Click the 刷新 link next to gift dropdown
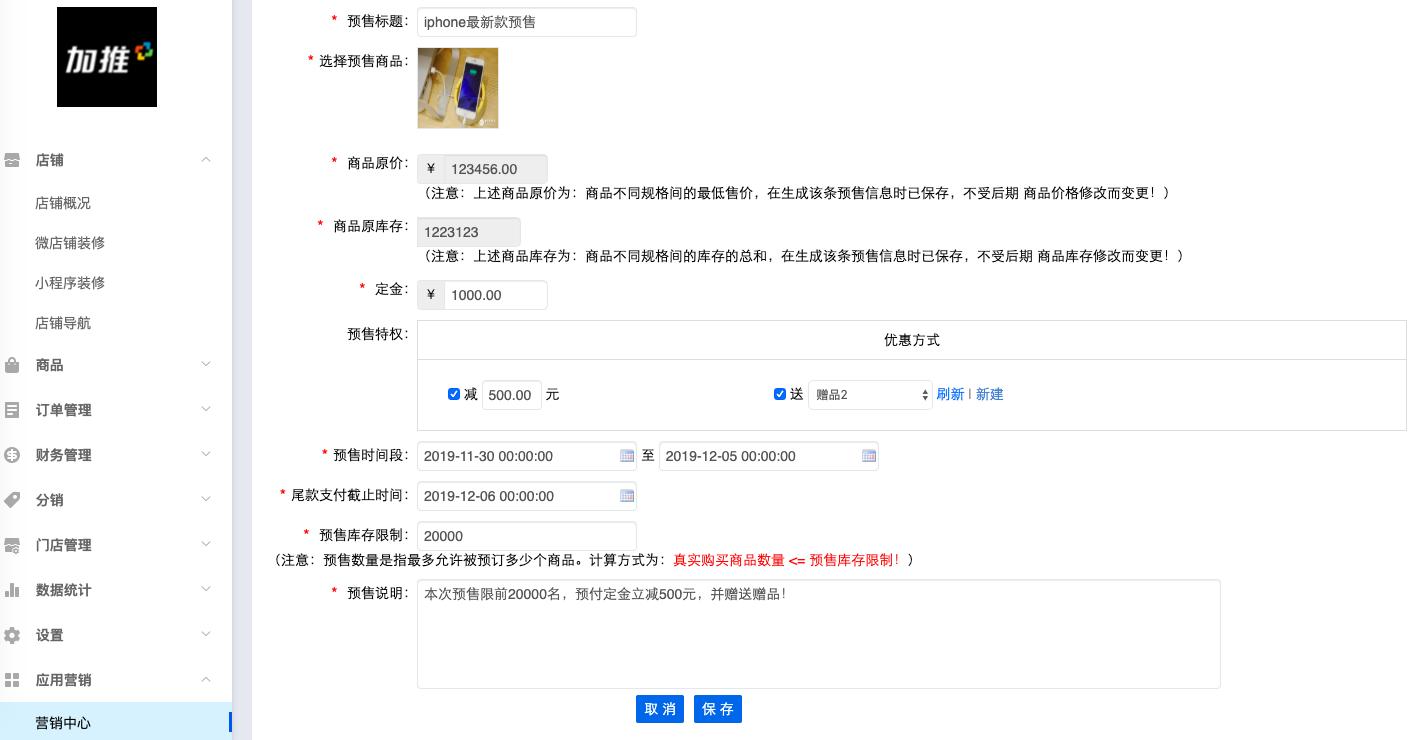Image resolution: width=1413 pixels, height=740 pixels. (950, 394)
